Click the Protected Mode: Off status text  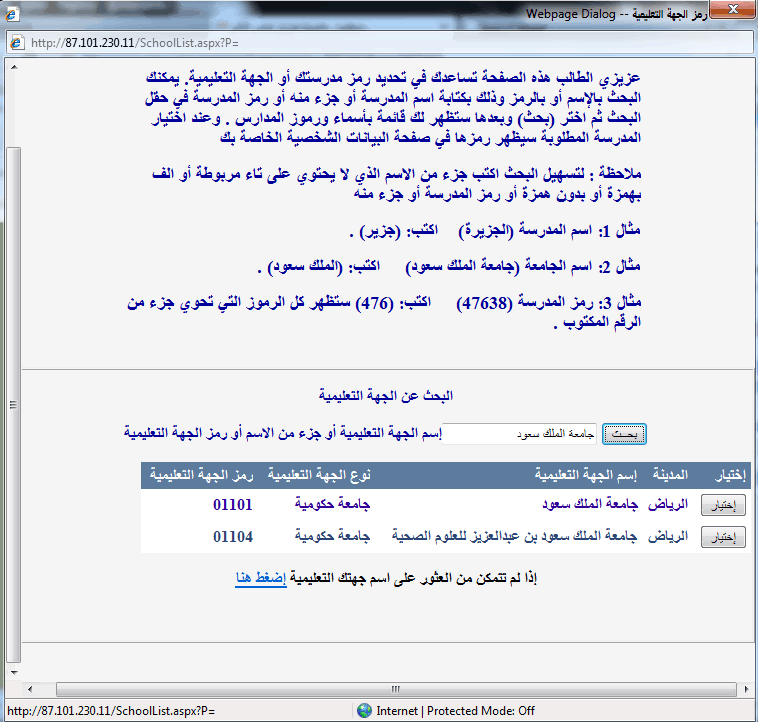click(x=481, y=711)
